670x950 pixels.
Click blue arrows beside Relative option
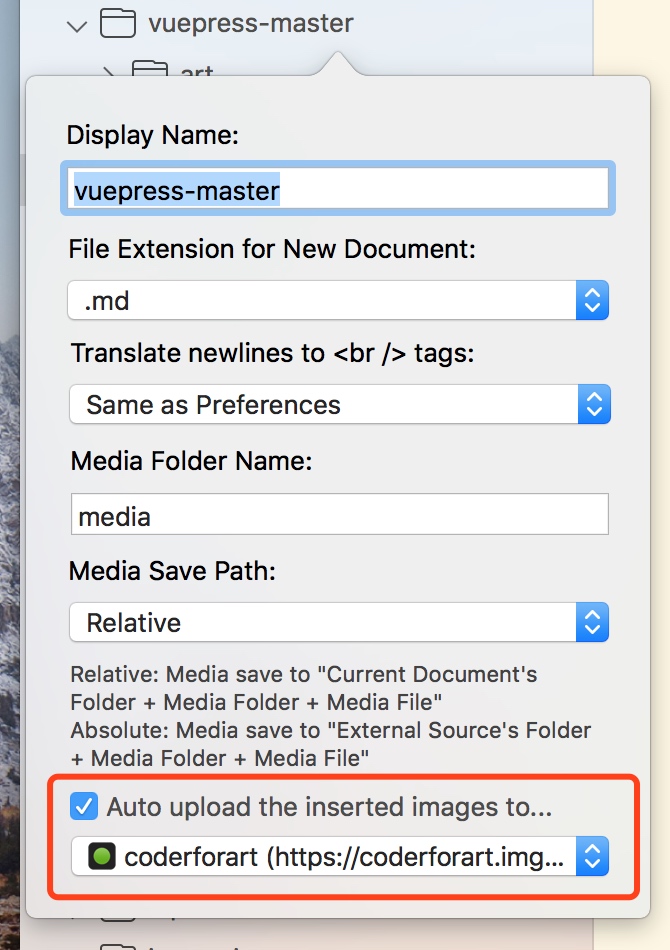point(592,623)
